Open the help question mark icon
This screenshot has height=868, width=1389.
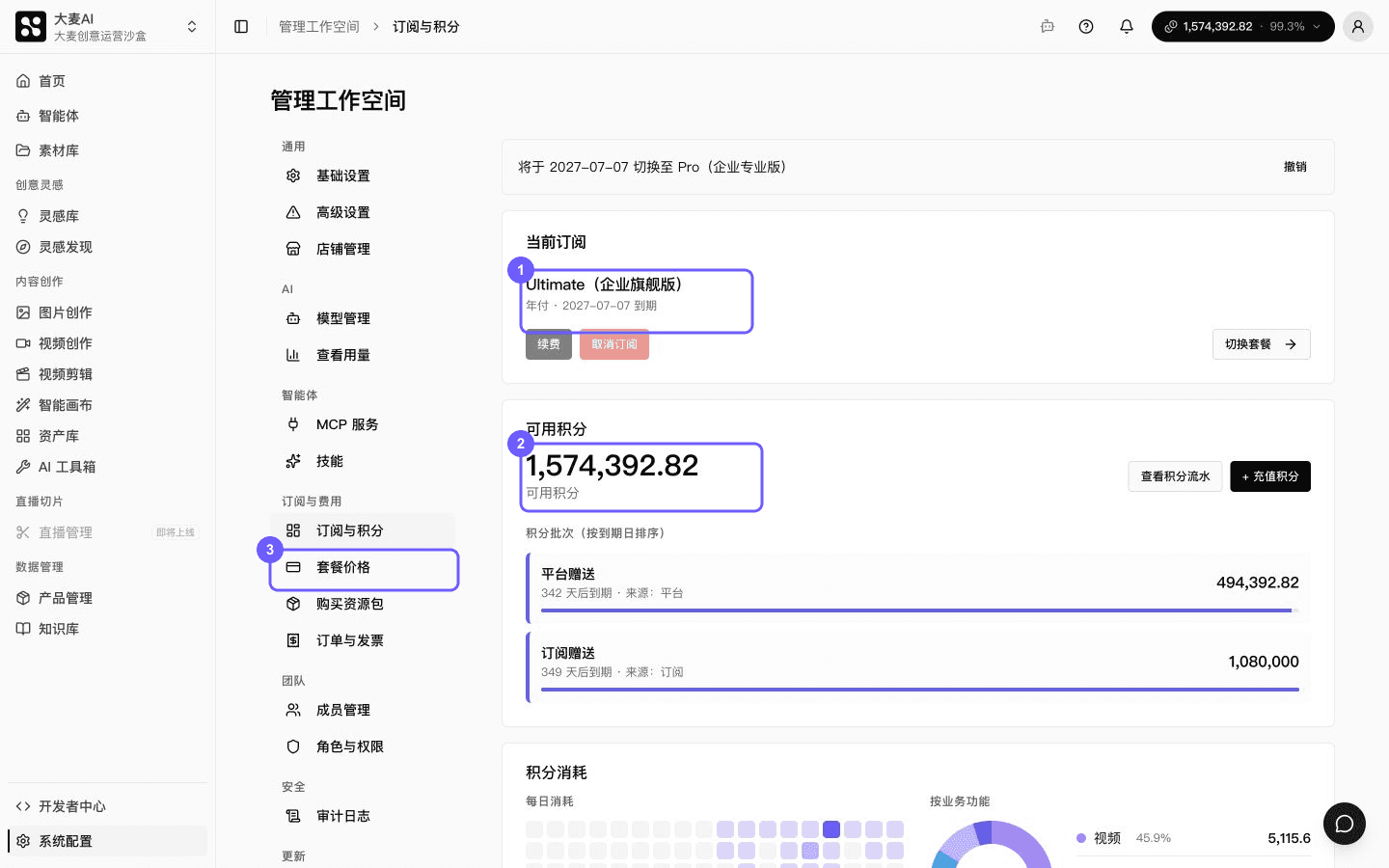pos(1086,27)
